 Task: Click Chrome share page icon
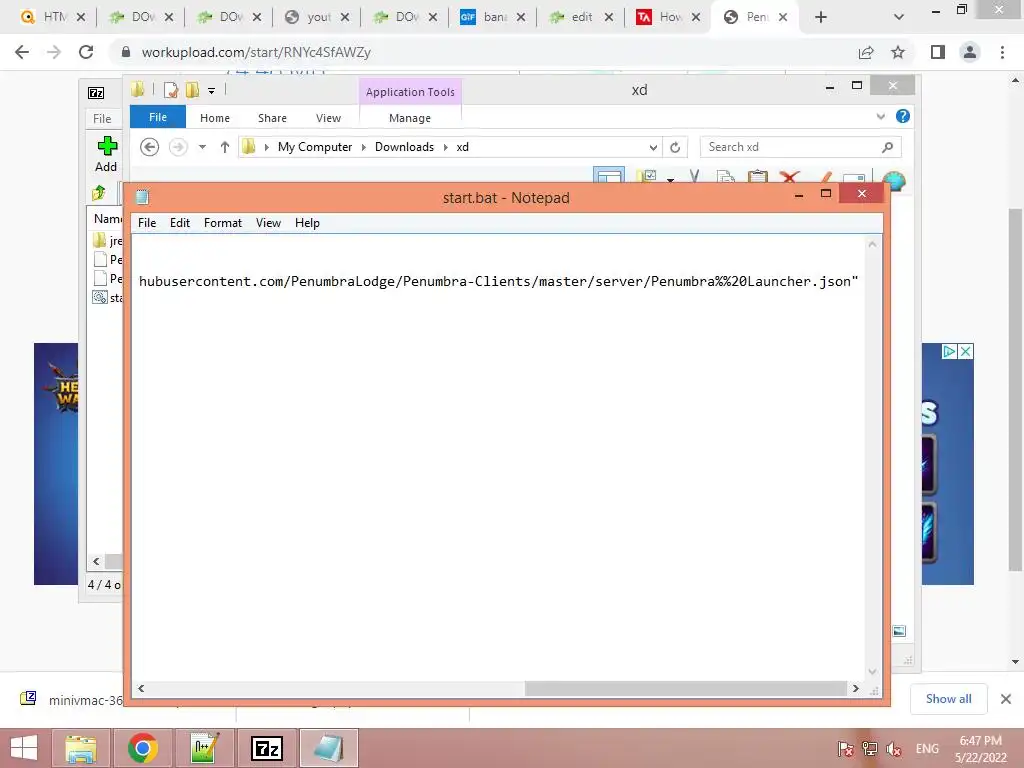tap(866, 52)
